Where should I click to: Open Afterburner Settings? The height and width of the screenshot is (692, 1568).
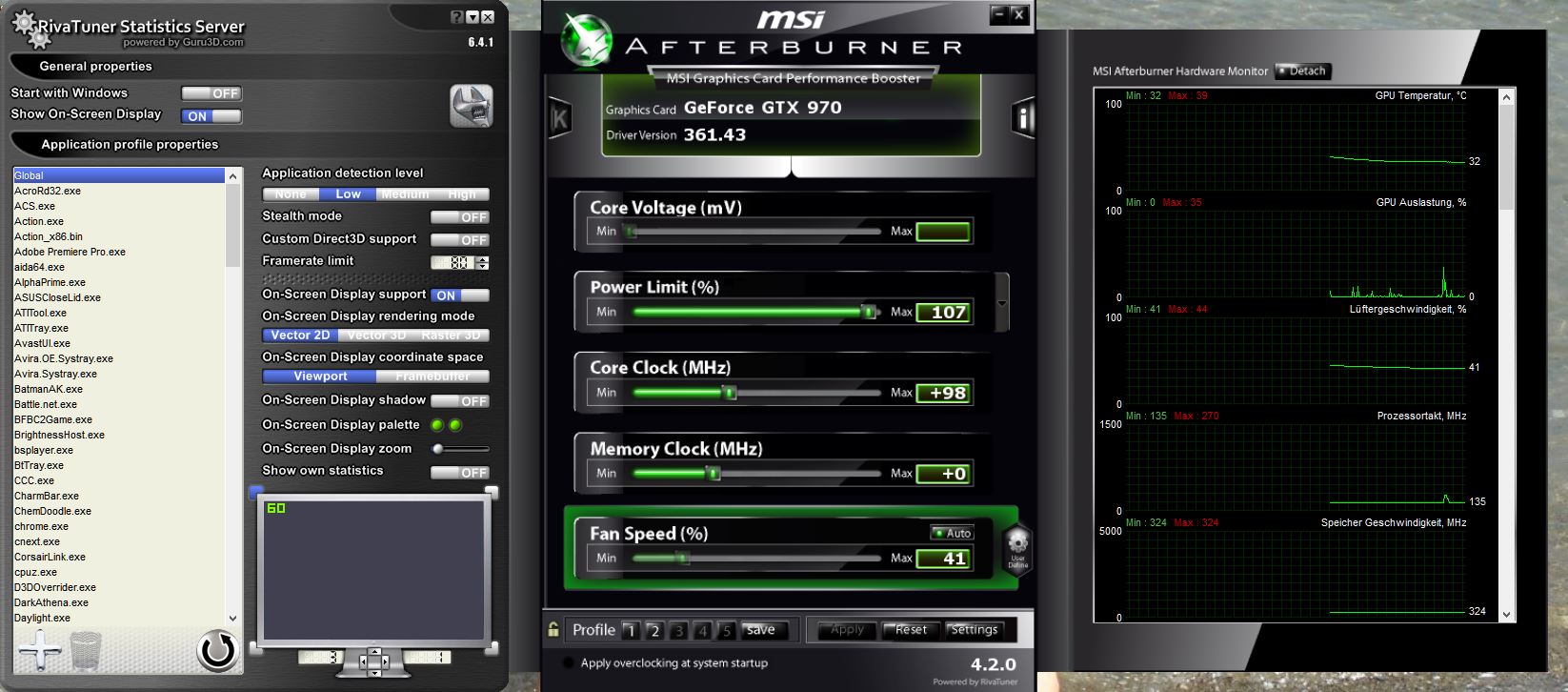point(974,630)
